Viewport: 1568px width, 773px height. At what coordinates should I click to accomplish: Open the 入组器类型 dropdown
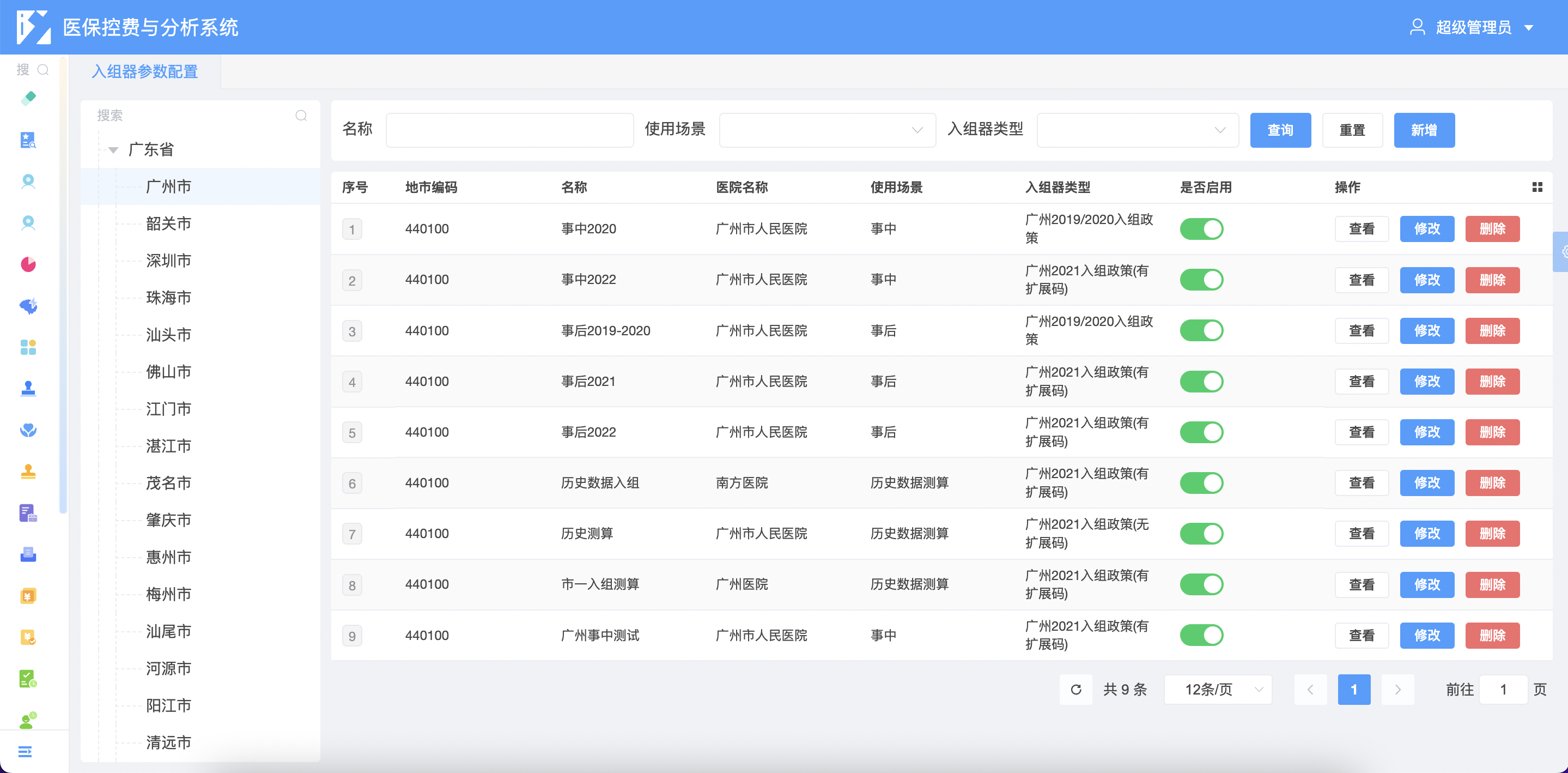click(x=1138, y=130)
